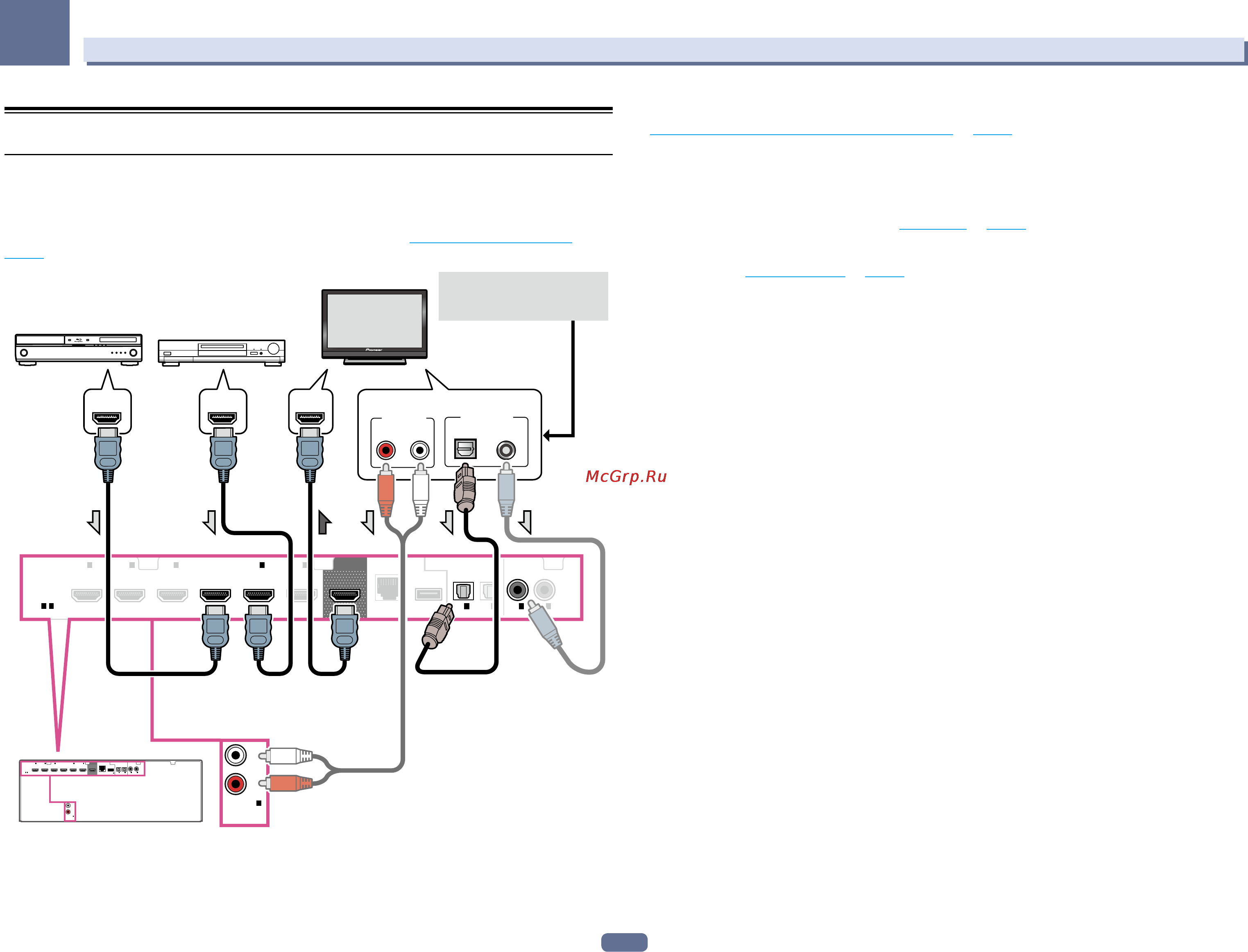Click HDMI port in the Blu-ray player callout

click(107, 418)
